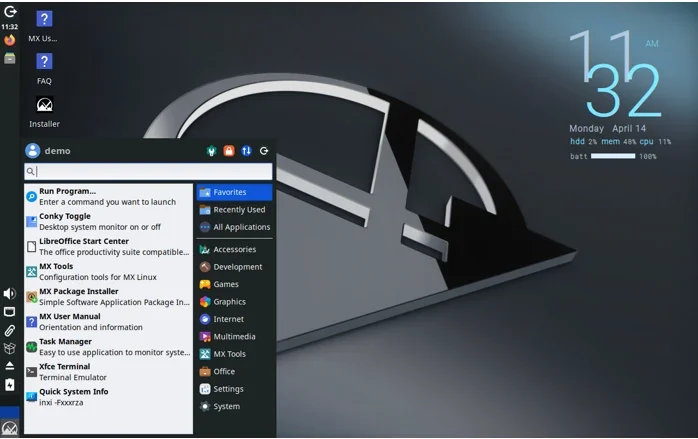Browse the MX Tools category
This screenshot has height=439, width=698.
click(x=234, y=354)
